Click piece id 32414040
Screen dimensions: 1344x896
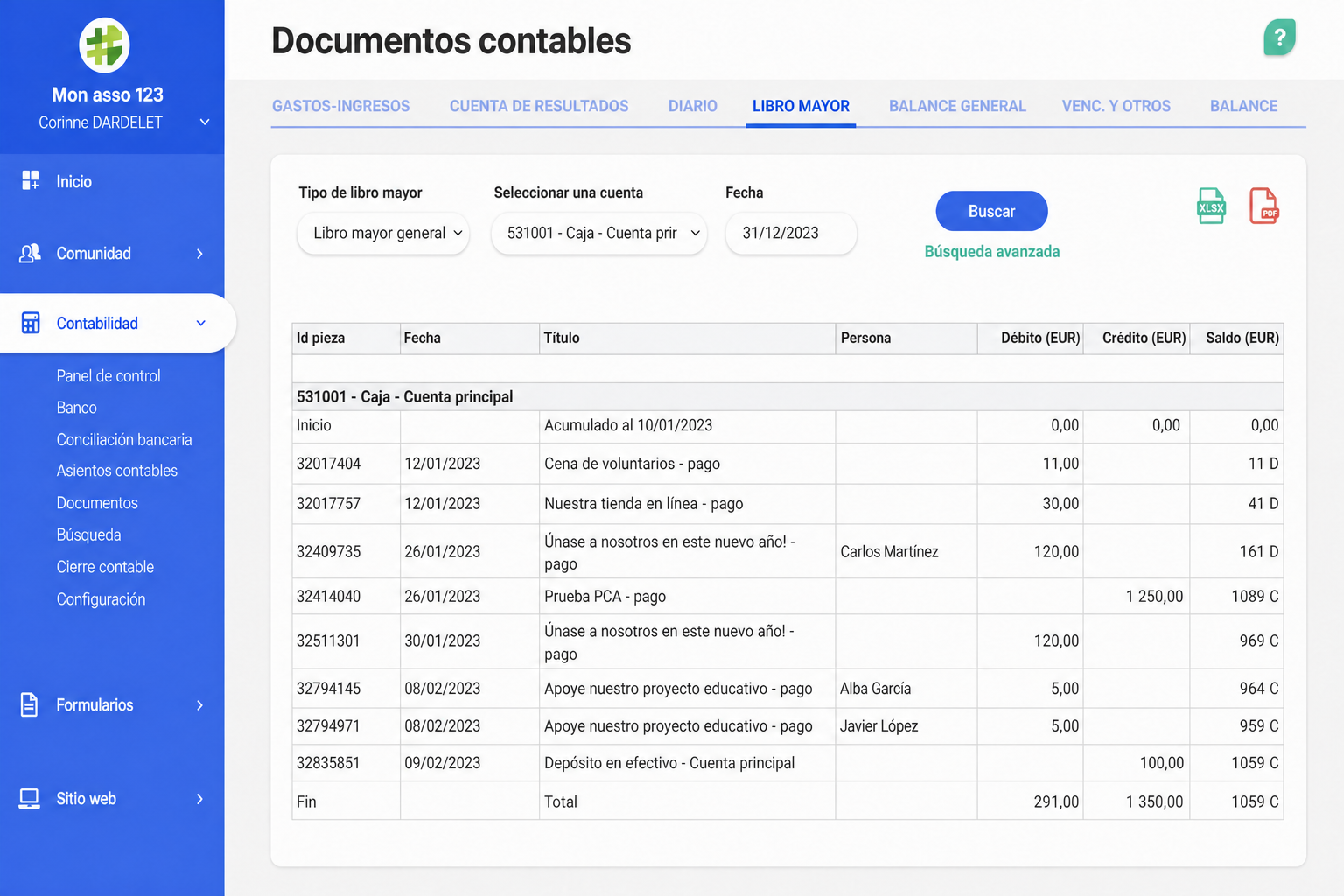click(x=328, y=597)
